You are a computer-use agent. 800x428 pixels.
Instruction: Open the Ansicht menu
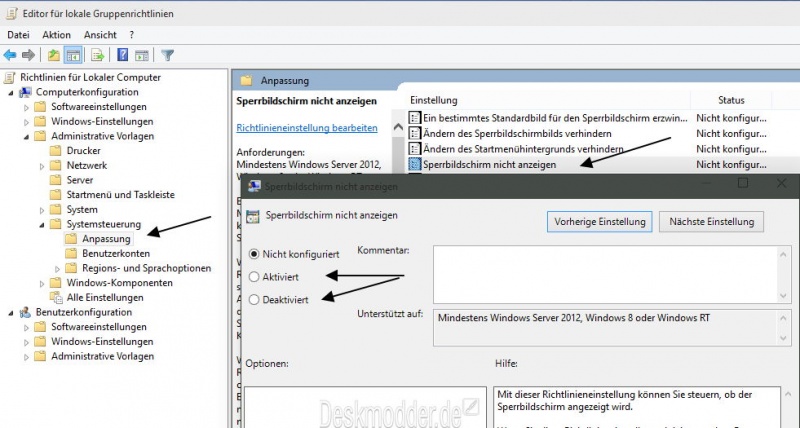tap(100, 34)
